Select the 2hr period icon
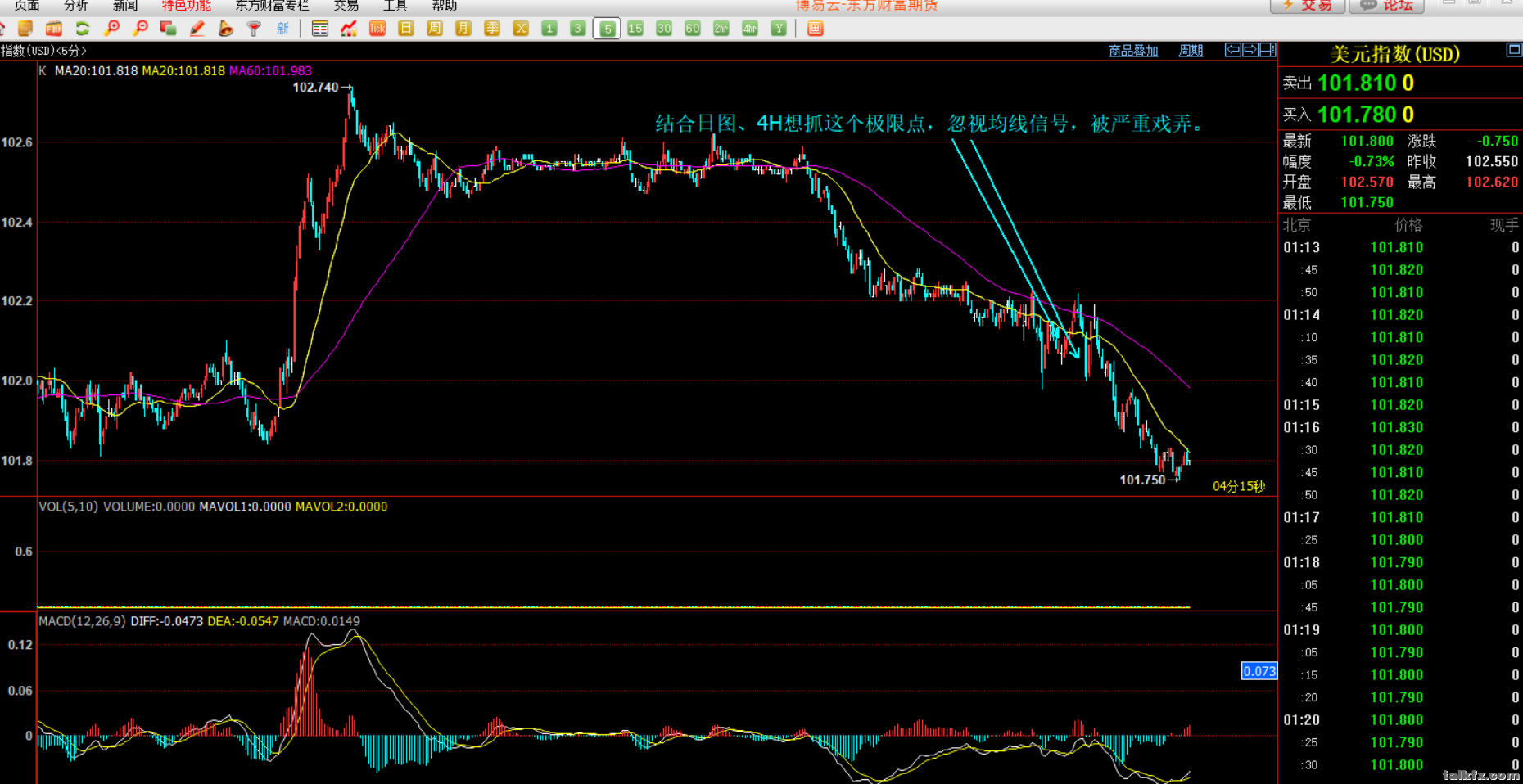 click(721, 29)
